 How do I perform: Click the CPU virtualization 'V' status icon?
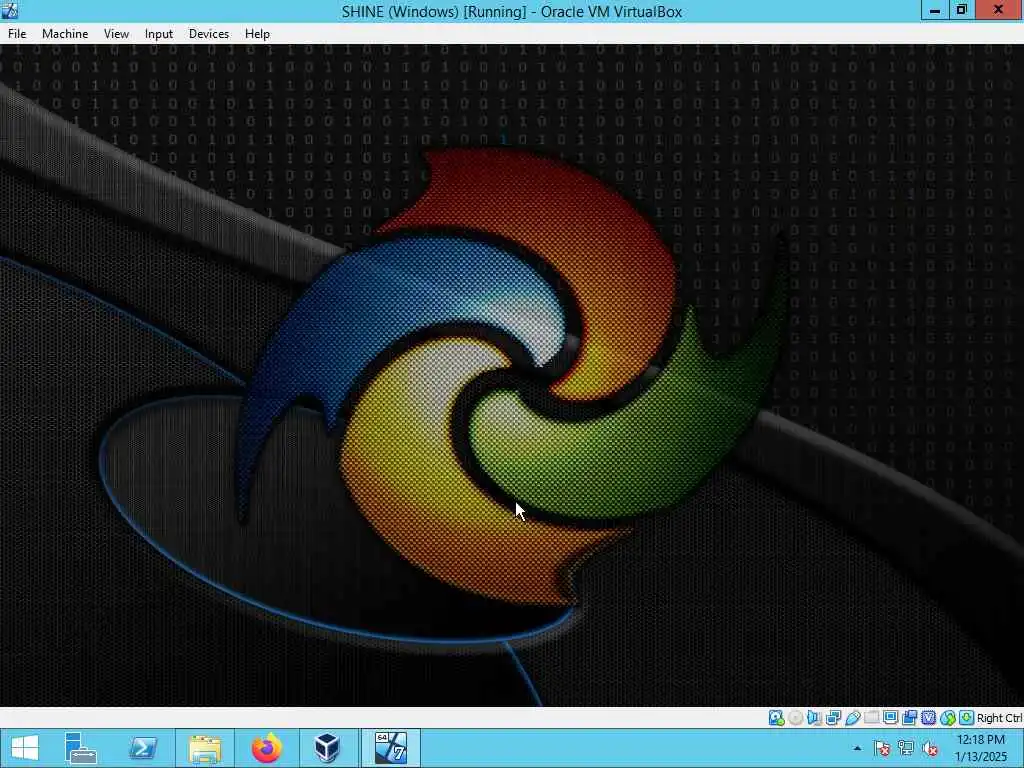928,718
